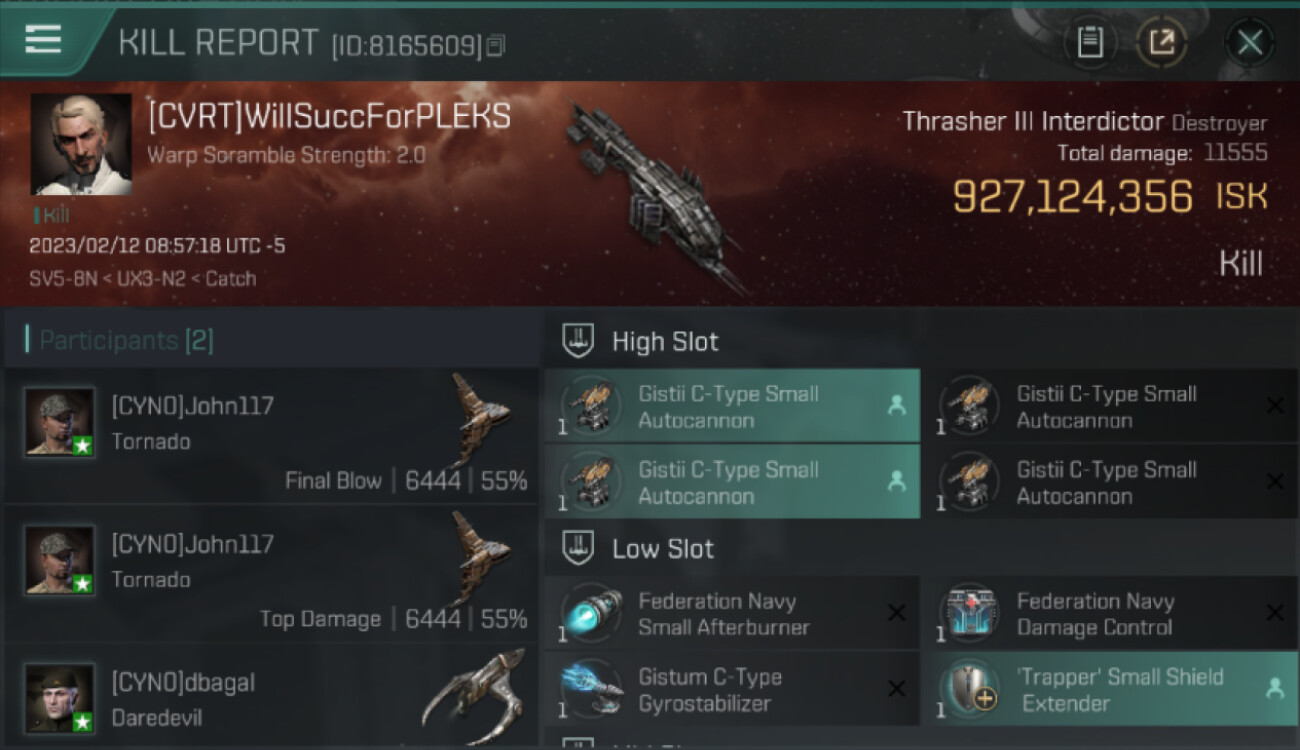
Task: Inspect the Thrasher III Interdictor ship image
Action: pyautogui.click(x=655, y=195)
